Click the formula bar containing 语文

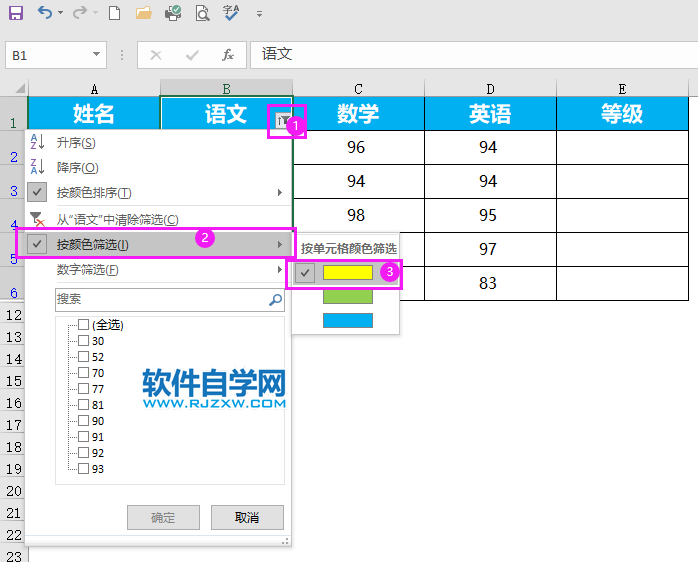[474, 55]
